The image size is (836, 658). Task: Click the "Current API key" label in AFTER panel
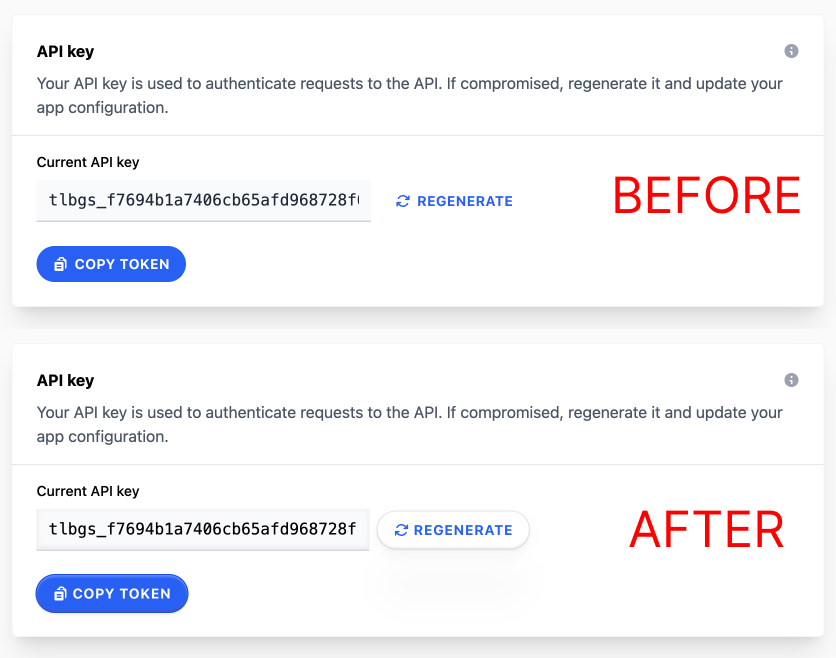[x=88, y=491]
